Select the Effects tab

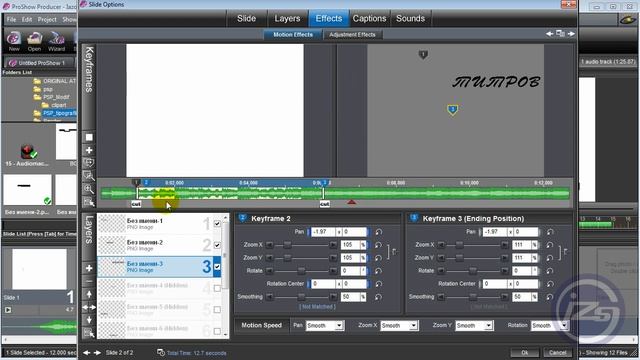pos(329,18)
